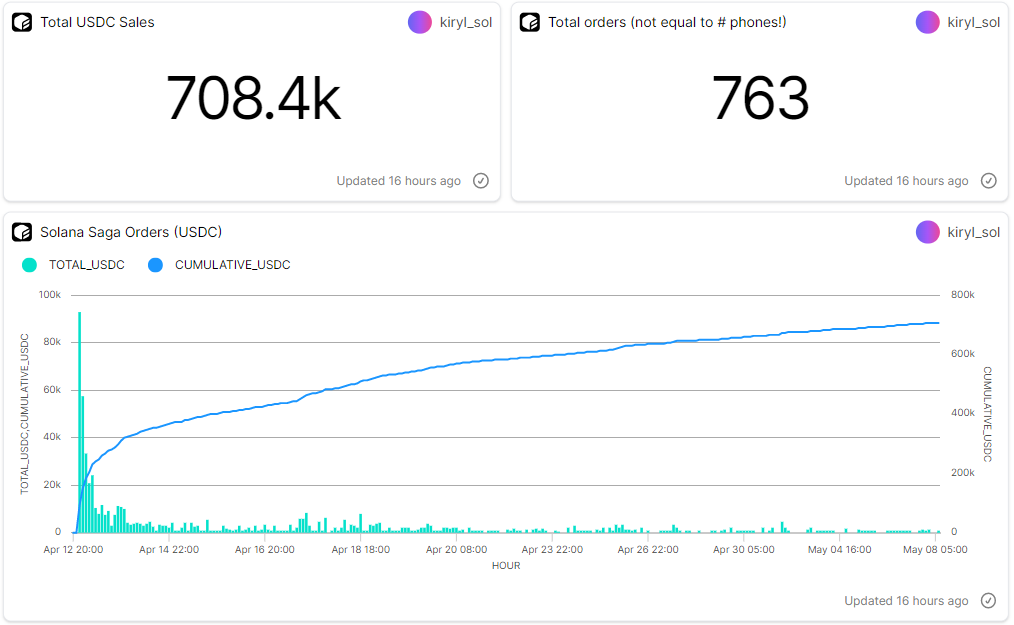Image resolution: width=1014 pixels, height=625 pixels.
Task: Click the left TOTAL_USDC,CUMULATIVE_USDC axis title
Action: coord(25,414)
